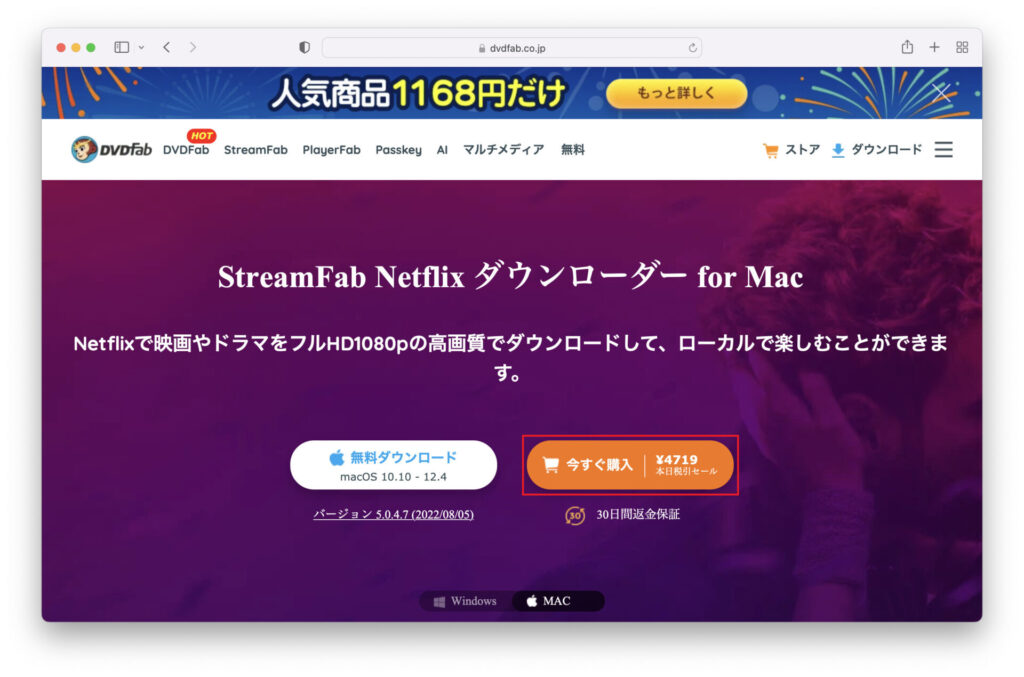Expand the マルチメディア menu
This screenshot has height=677, width=1024.
pos(503,150)
